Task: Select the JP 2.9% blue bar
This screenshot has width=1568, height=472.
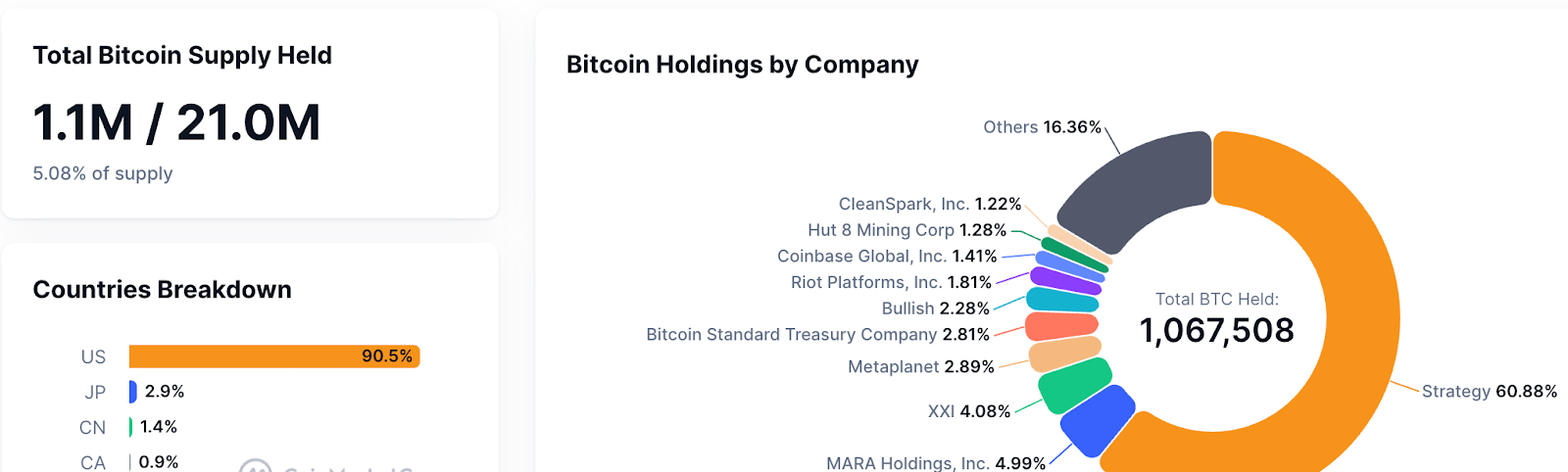Action: point(132,392)
